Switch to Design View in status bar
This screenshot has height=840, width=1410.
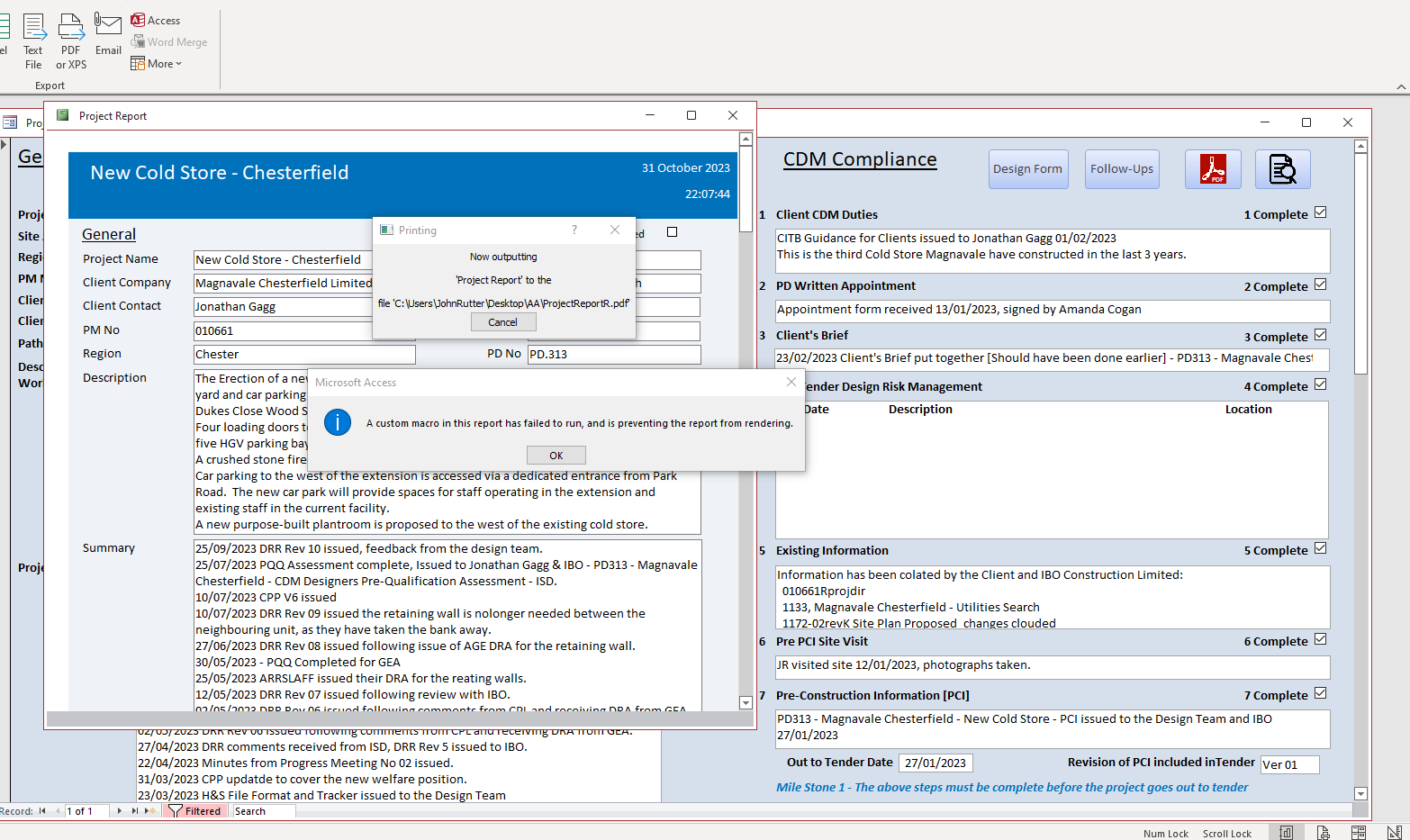tap(1394, 833)
